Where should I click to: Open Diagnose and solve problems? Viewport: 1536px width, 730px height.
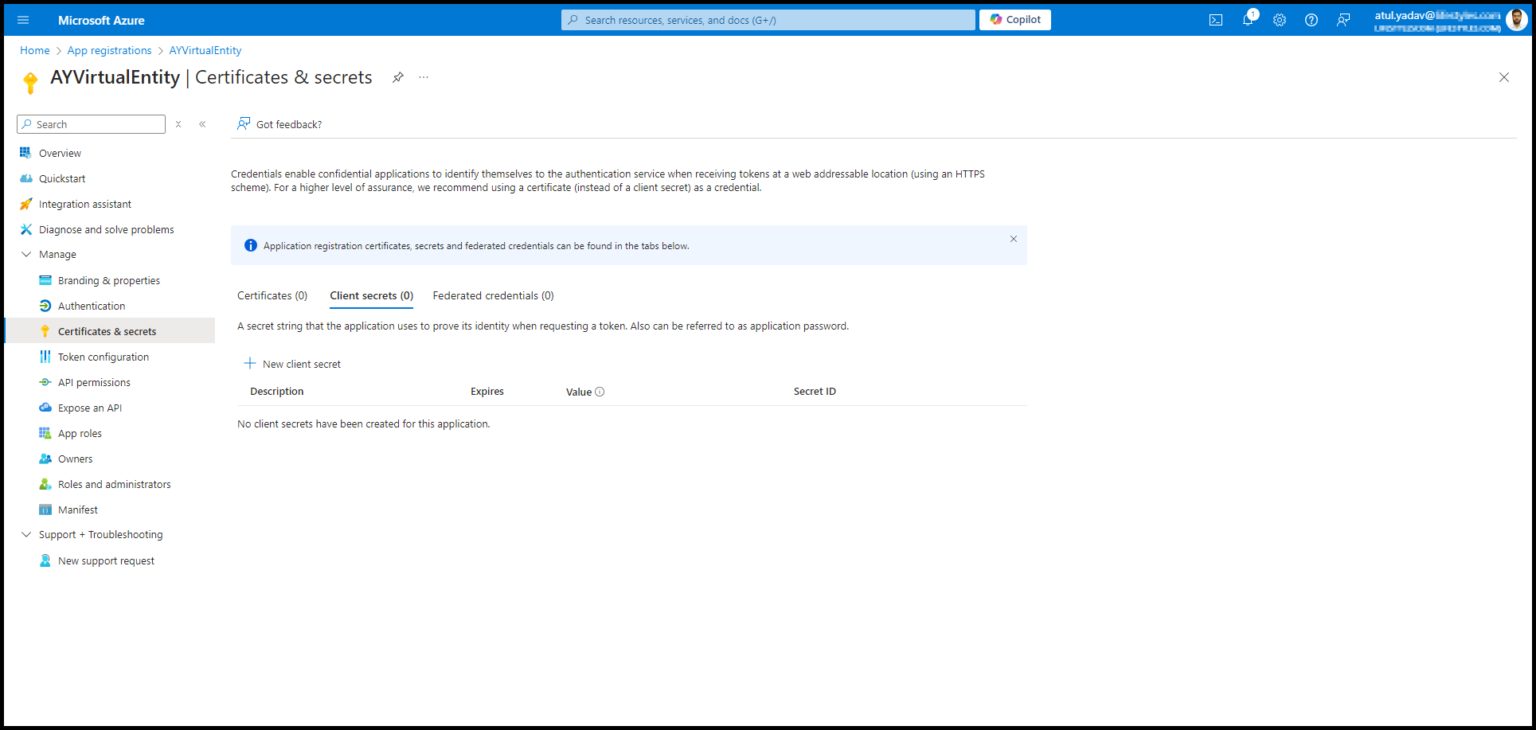point(105,229)
